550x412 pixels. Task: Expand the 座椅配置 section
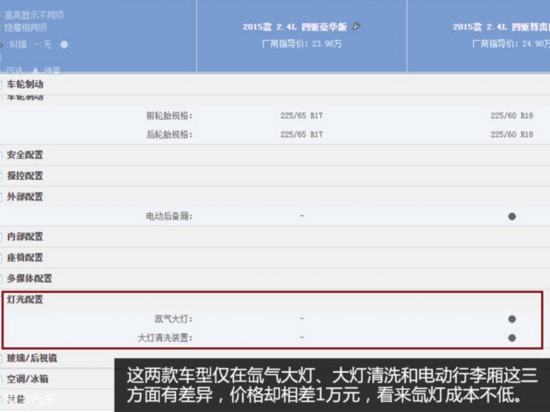(x=25, y=258)
